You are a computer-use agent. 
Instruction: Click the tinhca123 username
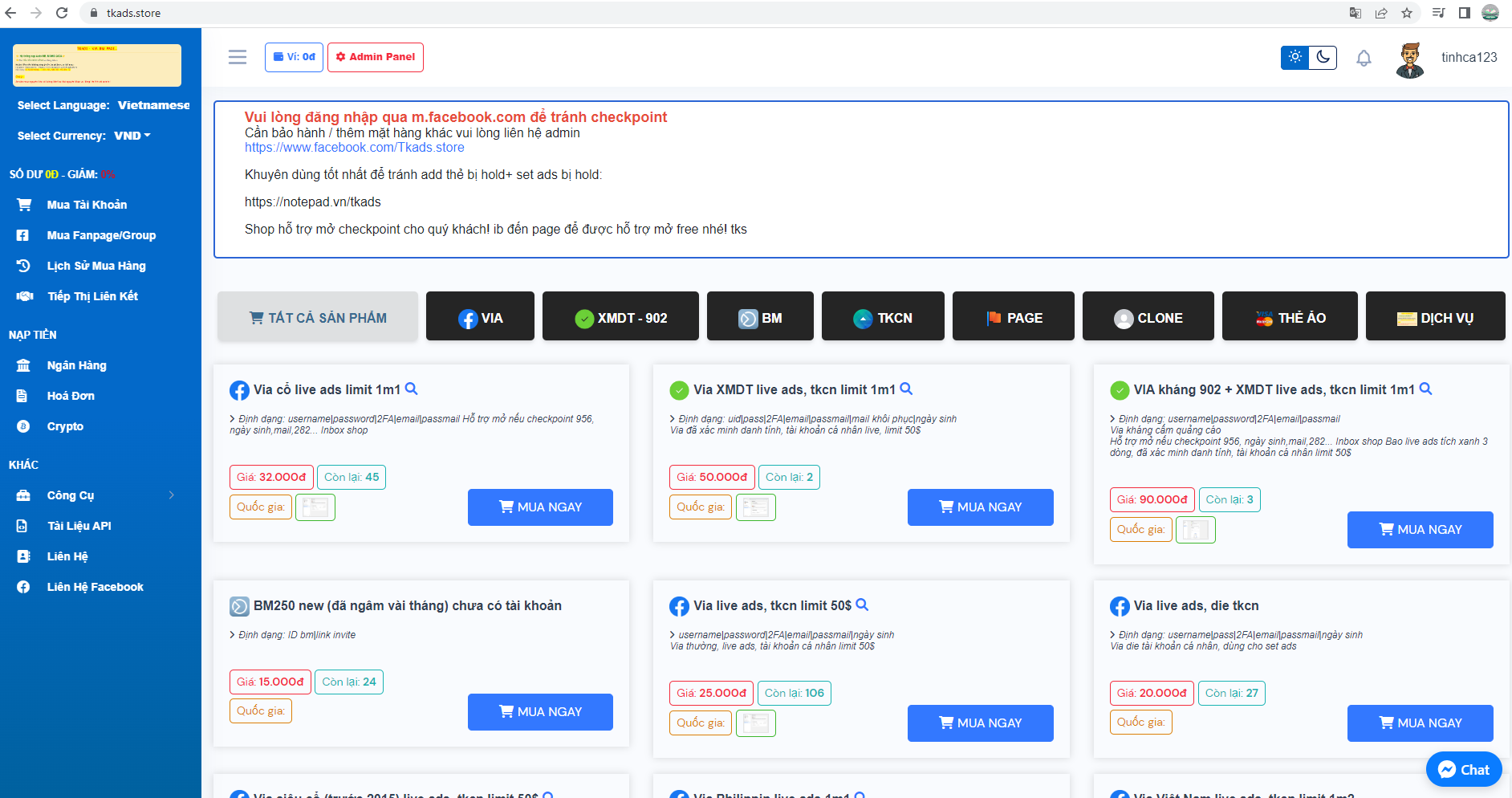coord(1469,57)
